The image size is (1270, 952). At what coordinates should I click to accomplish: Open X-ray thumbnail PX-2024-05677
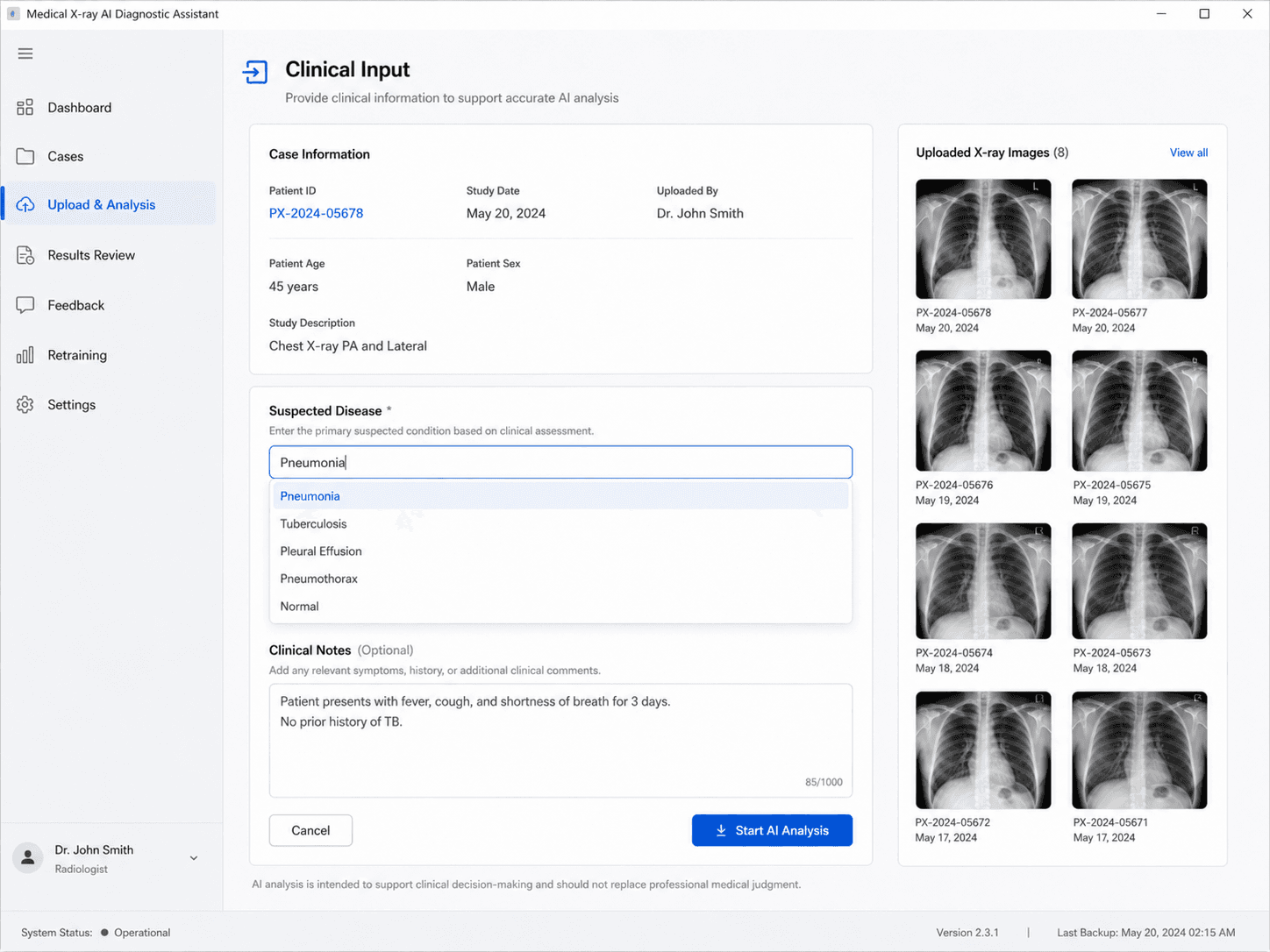[x=1139, y=239]
